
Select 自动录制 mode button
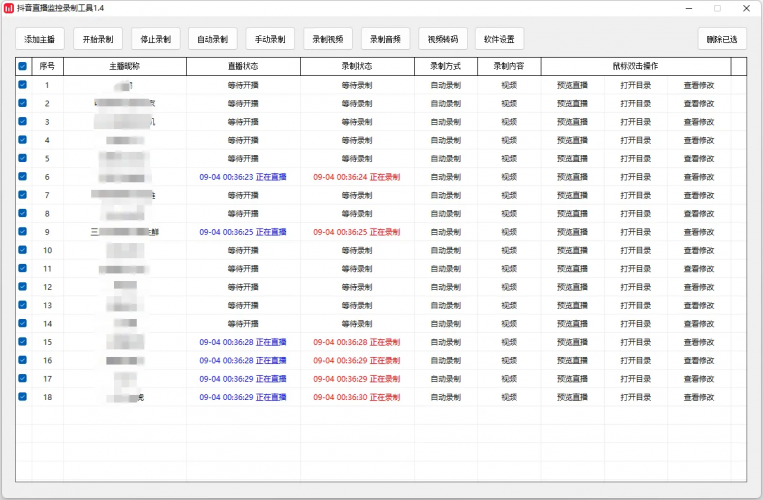[213, 39]
